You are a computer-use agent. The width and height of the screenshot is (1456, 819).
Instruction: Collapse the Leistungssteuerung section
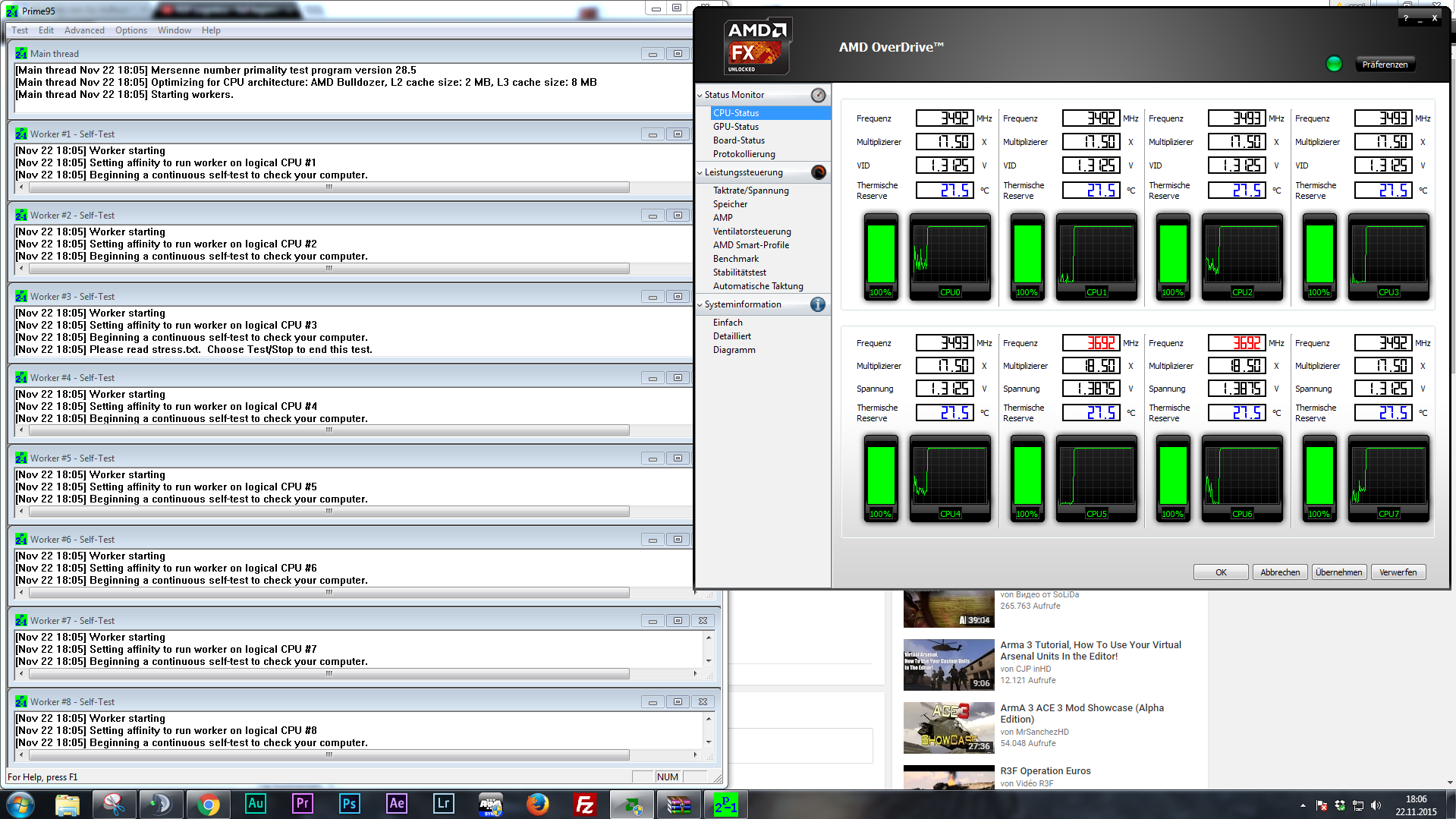700,172
